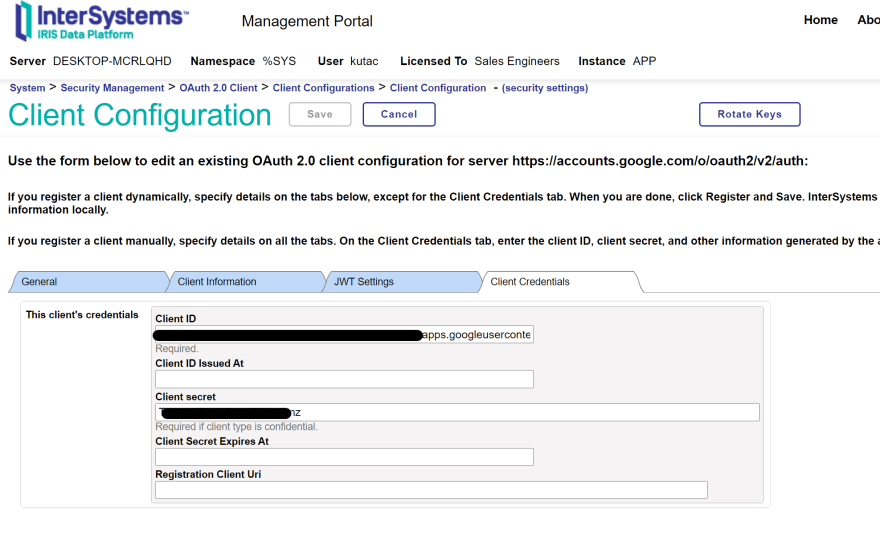Screen dimensions: 880x538
Task: Click the Save button
Action: click(320, 114)
